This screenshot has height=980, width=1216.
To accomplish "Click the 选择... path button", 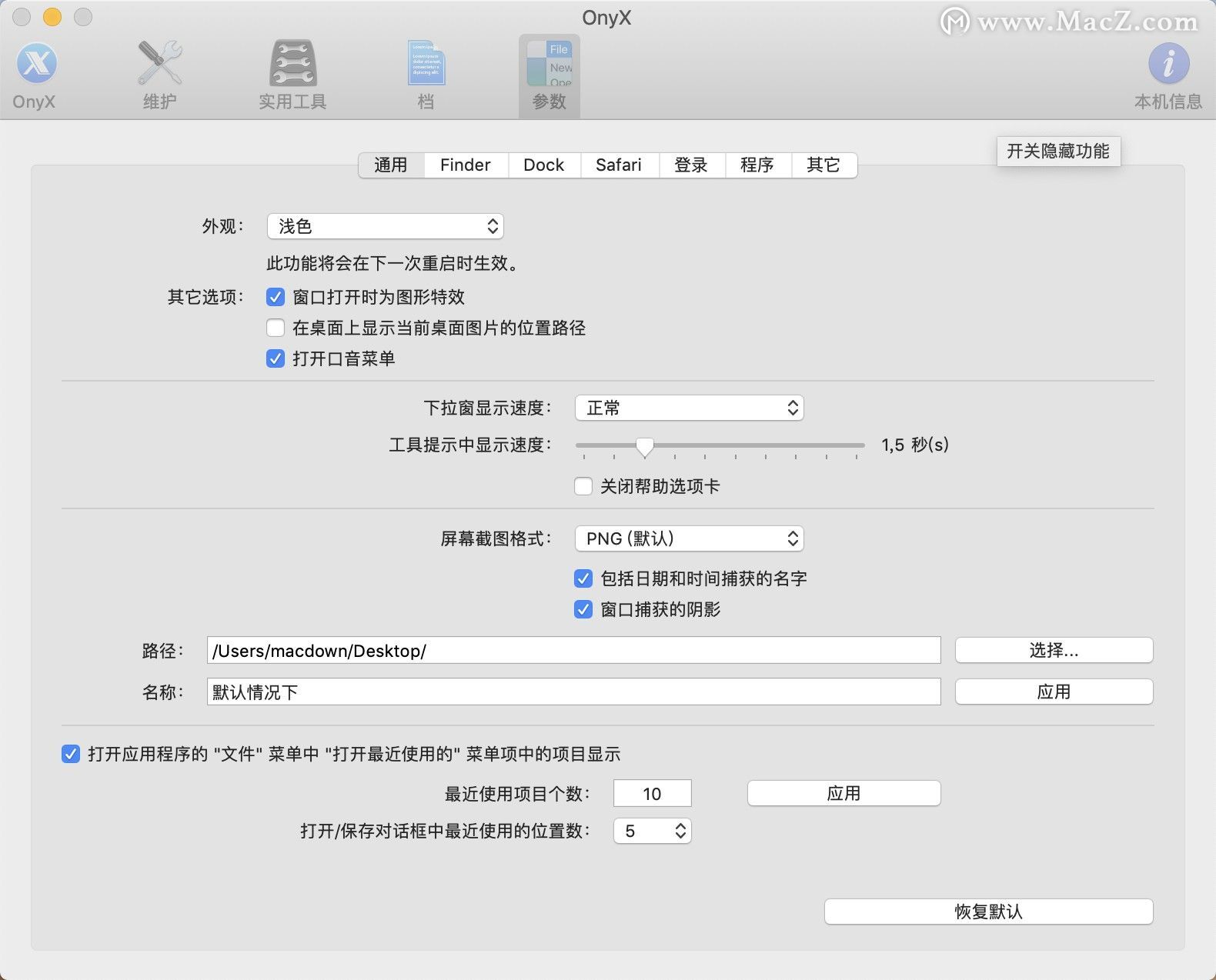I will pos(1054,650).
